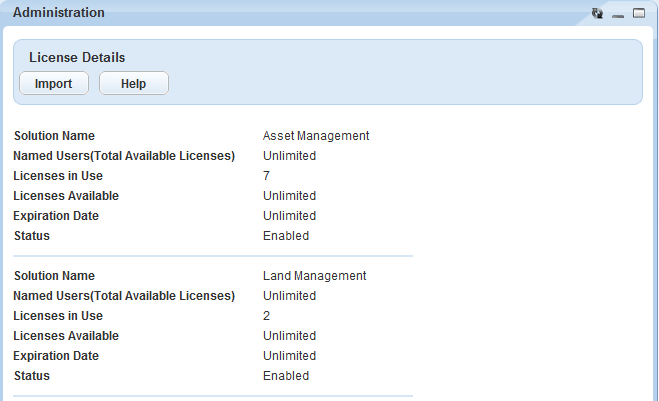Click the Import license button
Viewport: 659px width, 401px height.
click(x=54, y=84)
